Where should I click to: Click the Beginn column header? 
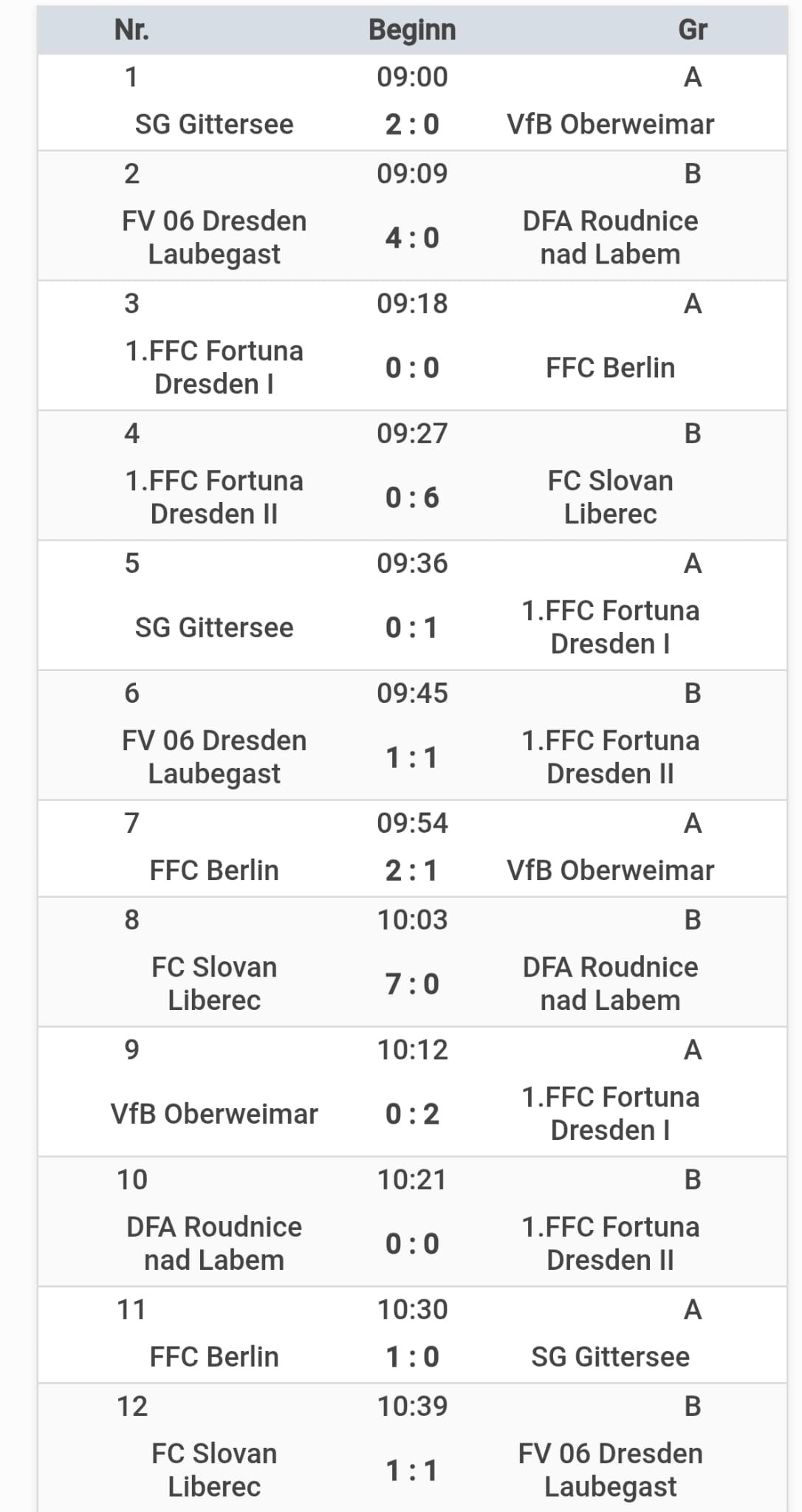pos(412,30)
